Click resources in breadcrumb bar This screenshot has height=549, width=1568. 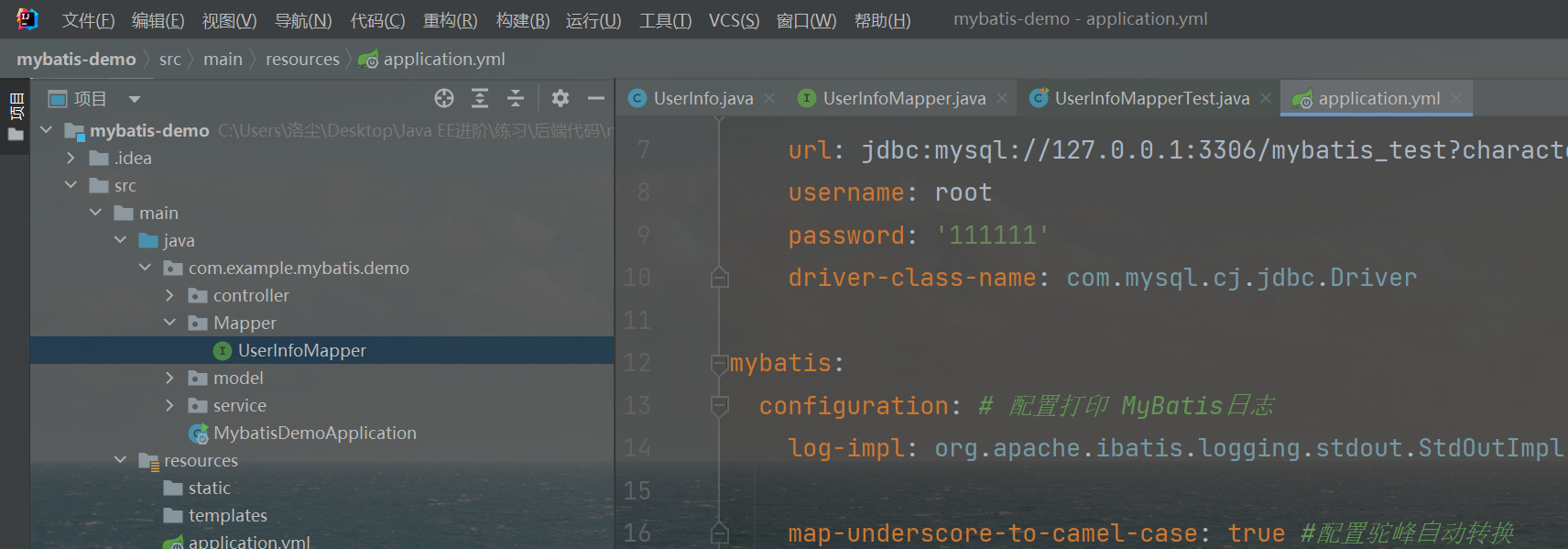tap(302, 60)
